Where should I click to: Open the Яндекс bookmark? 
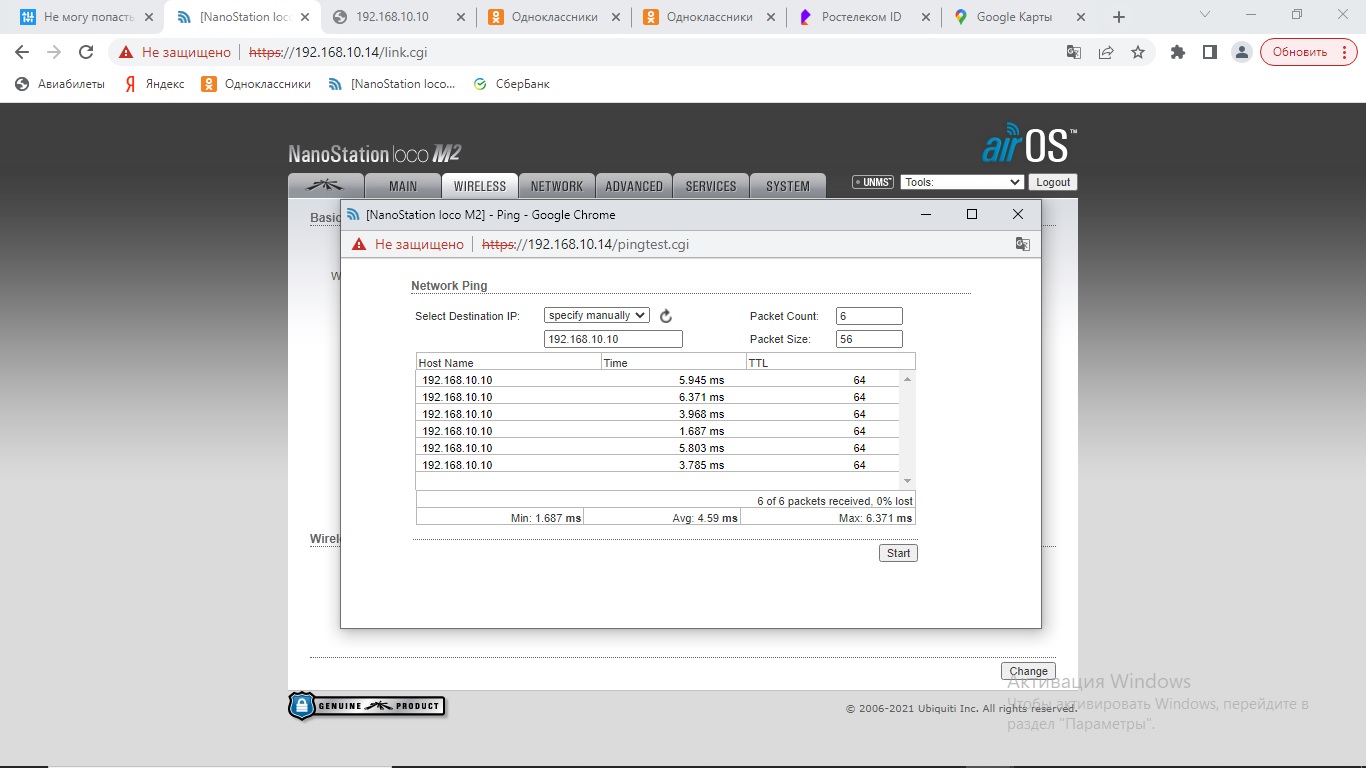click(155, 84)
